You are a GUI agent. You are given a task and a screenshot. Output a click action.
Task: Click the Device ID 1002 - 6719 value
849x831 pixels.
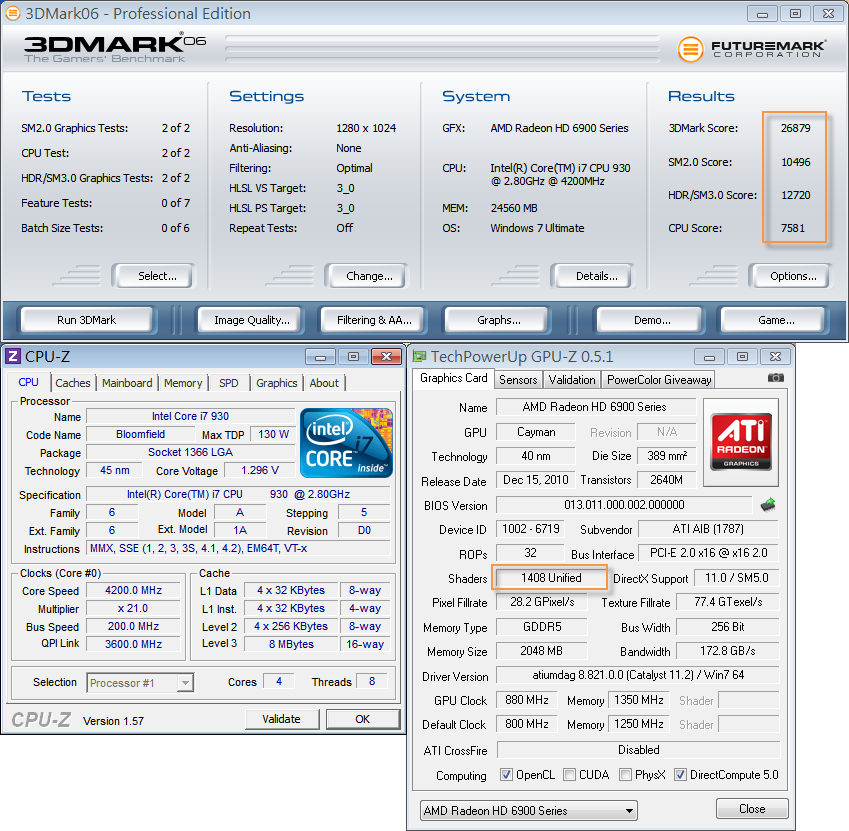point(530,528)
